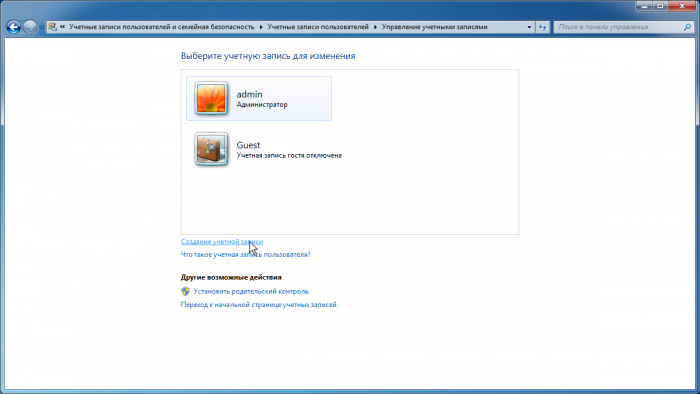This screenshot has width=700, height=394.
Task: Click the shield icon for parental controls
Action: pyautogui.click(x=185, y=291)
